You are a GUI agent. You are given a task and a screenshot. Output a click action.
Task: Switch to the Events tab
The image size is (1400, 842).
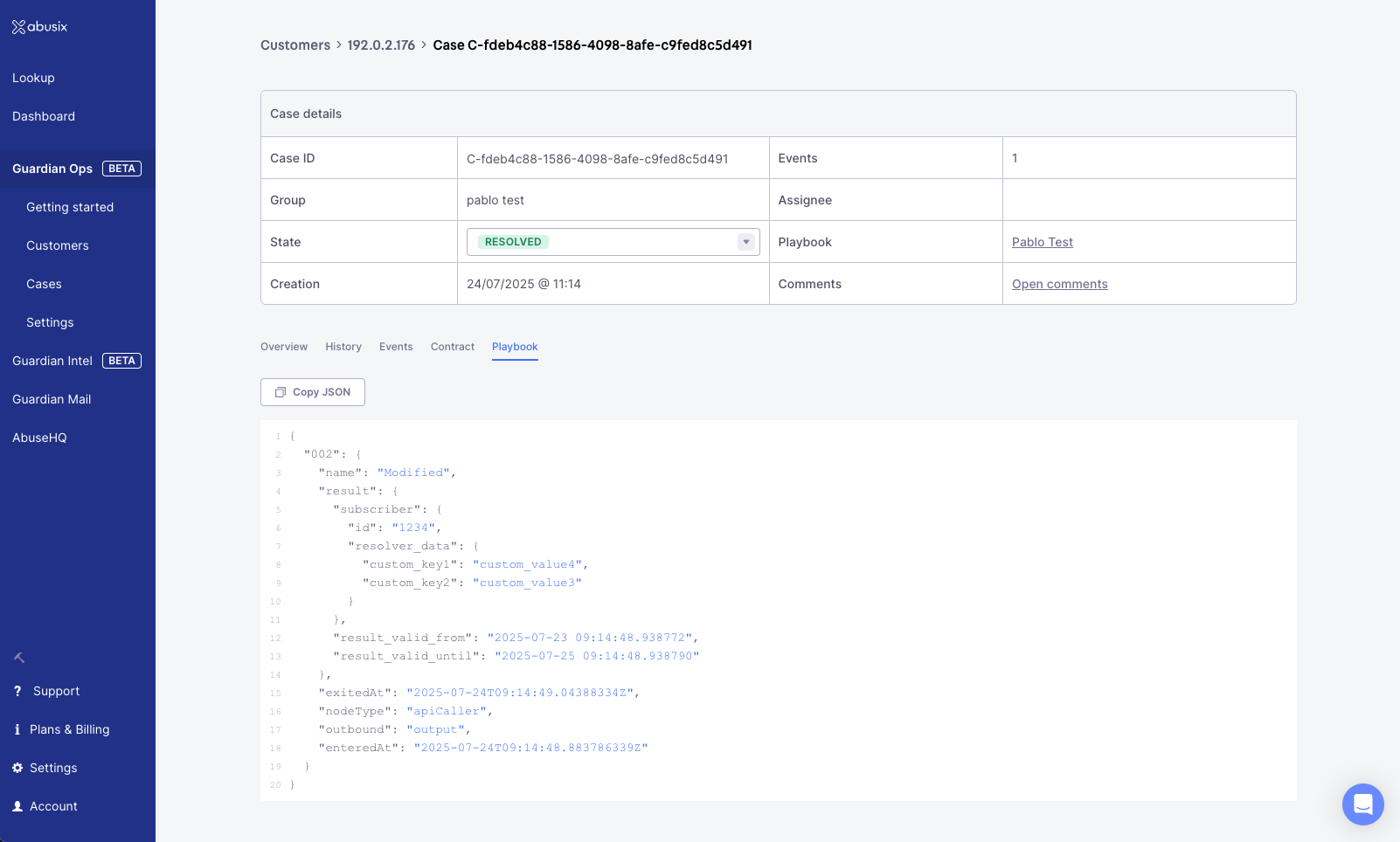click(x=396, y=347)
